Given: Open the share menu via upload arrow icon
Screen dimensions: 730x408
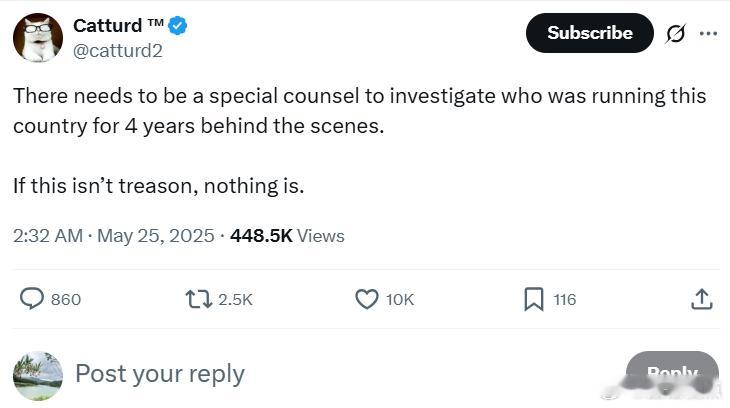Looking at the screenshot, I should [702, 299].
